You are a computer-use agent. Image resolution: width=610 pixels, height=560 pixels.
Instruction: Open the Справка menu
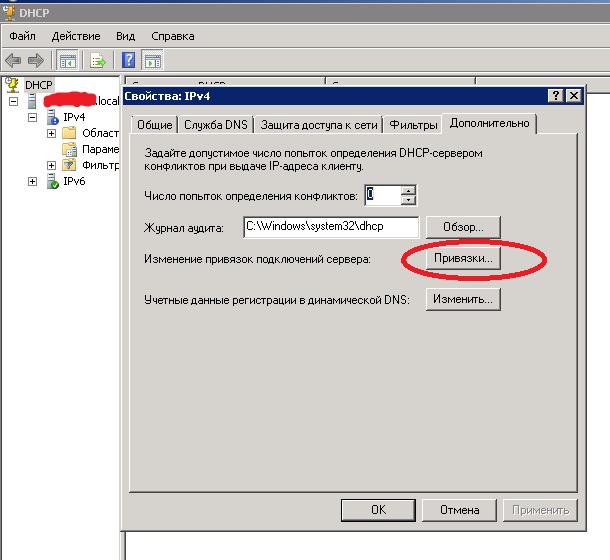[x=173, y=36]
